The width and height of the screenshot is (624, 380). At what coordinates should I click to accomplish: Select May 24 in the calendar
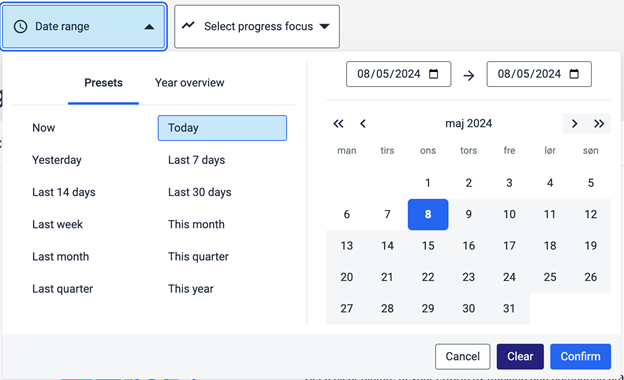tap(509, 277)
